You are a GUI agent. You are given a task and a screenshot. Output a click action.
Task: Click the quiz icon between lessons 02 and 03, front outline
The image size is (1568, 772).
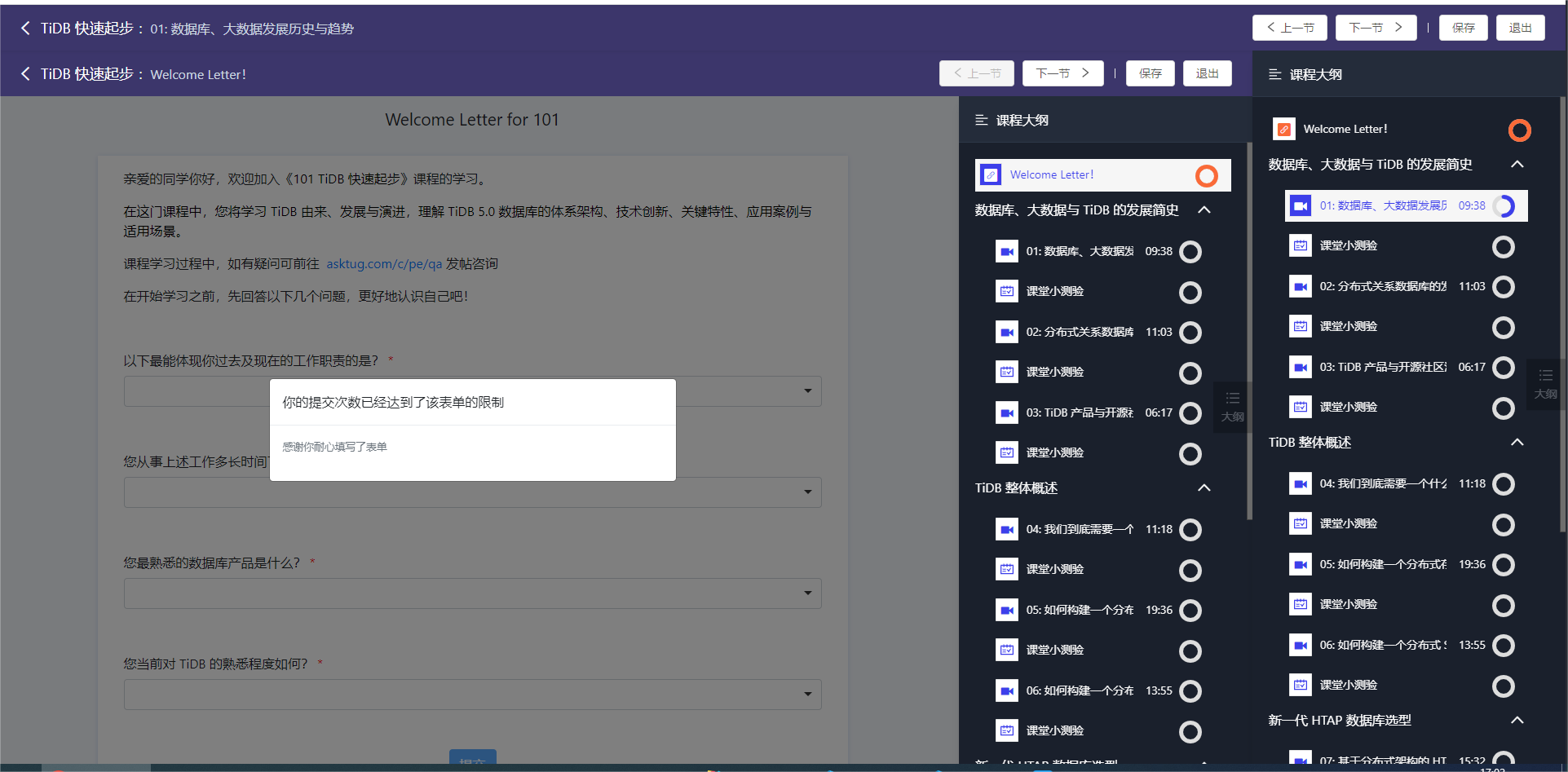[1007, 372]
